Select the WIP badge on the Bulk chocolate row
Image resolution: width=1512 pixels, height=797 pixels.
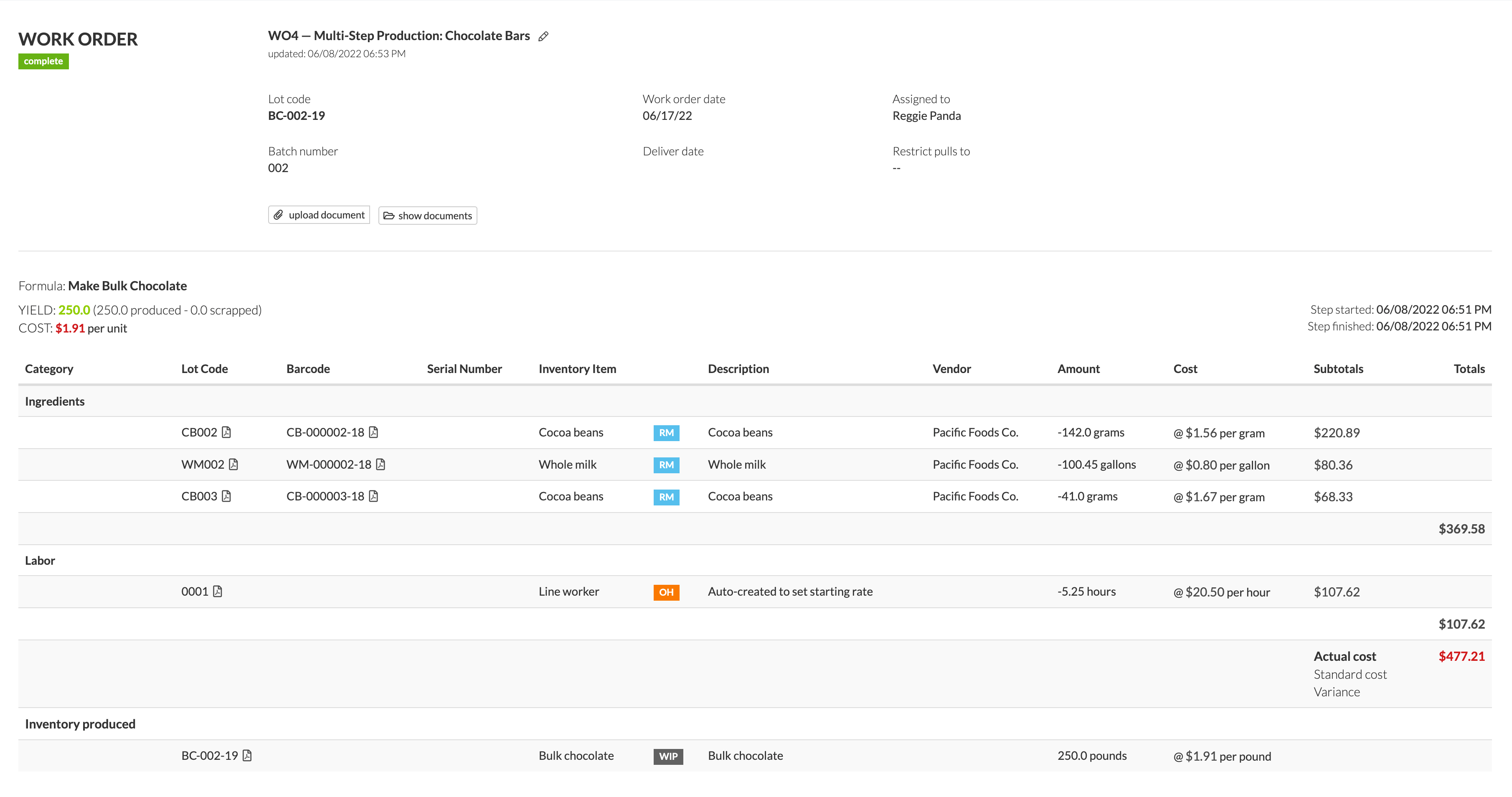click(x=668, y=756)
